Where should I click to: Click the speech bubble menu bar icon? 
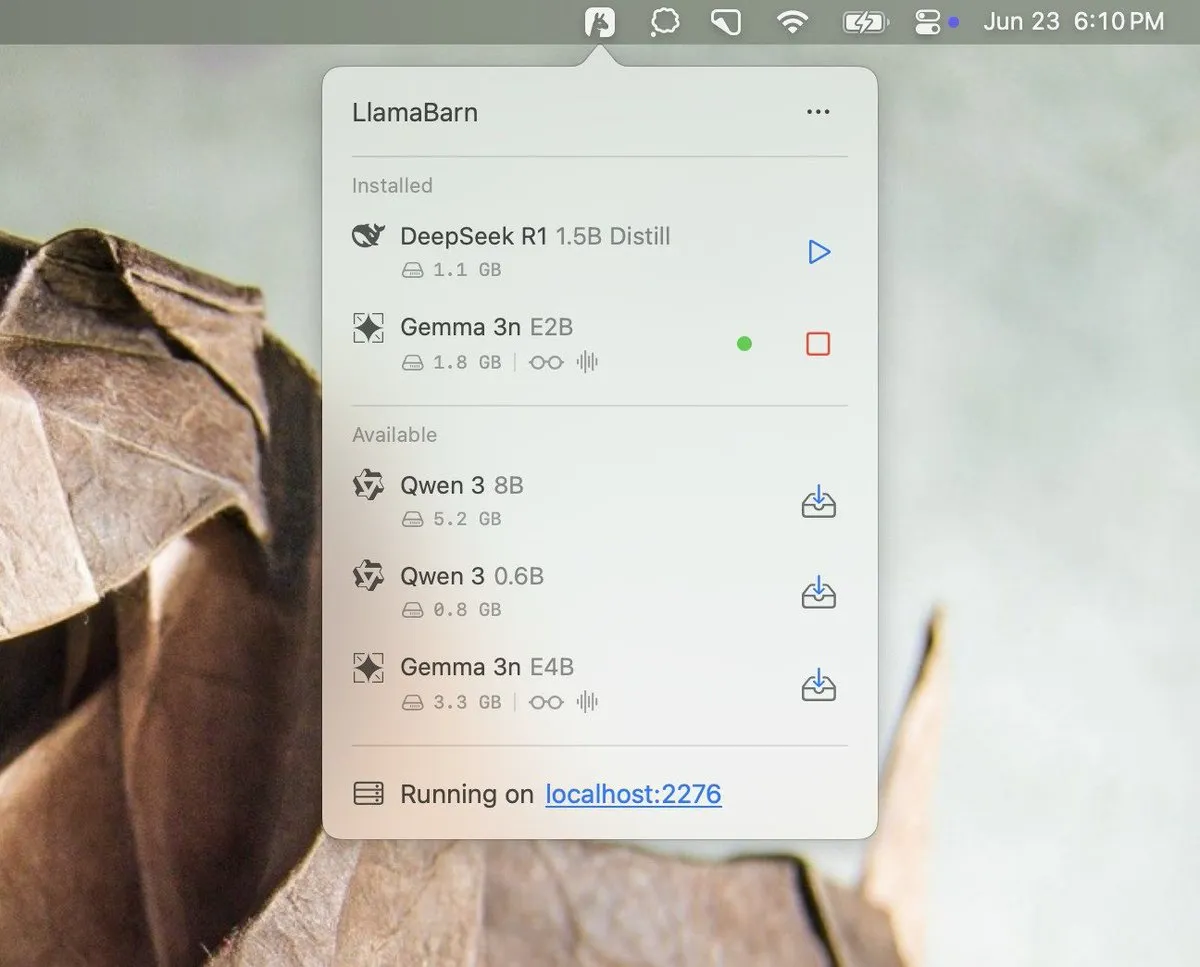[x=664, y=22]
